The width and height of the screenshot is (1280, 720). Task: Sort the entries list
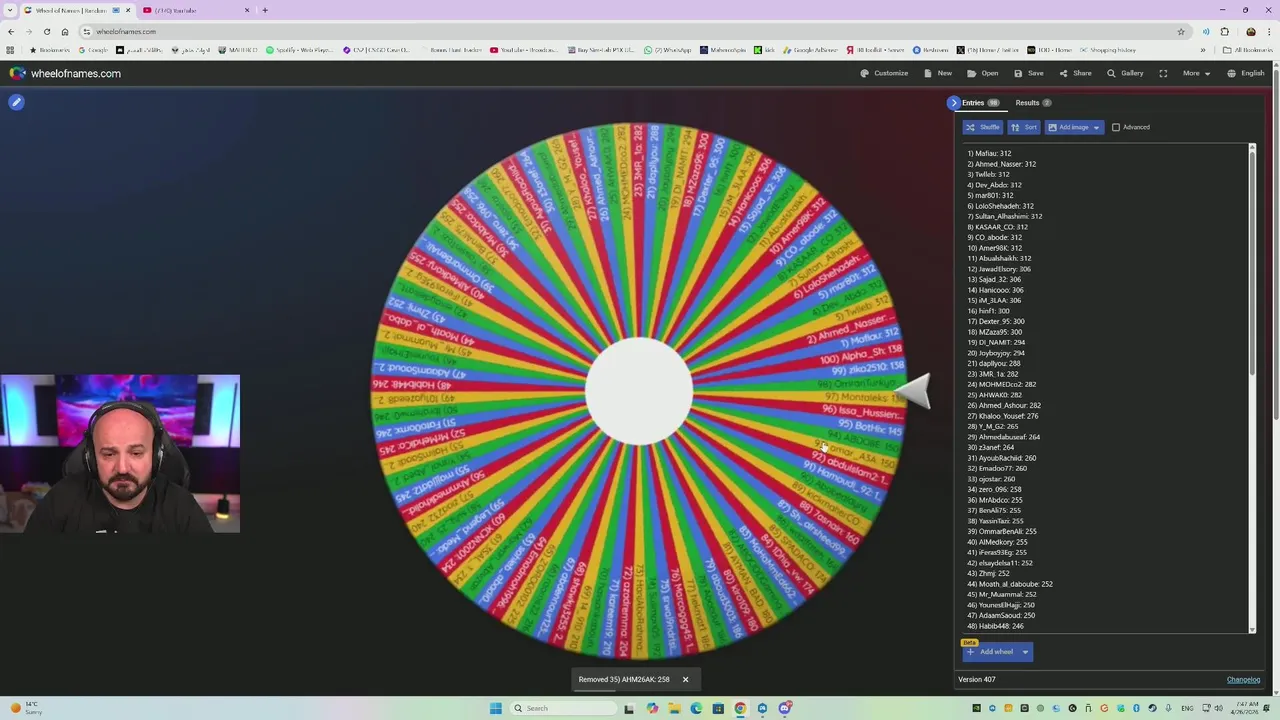coord(1024,127)
